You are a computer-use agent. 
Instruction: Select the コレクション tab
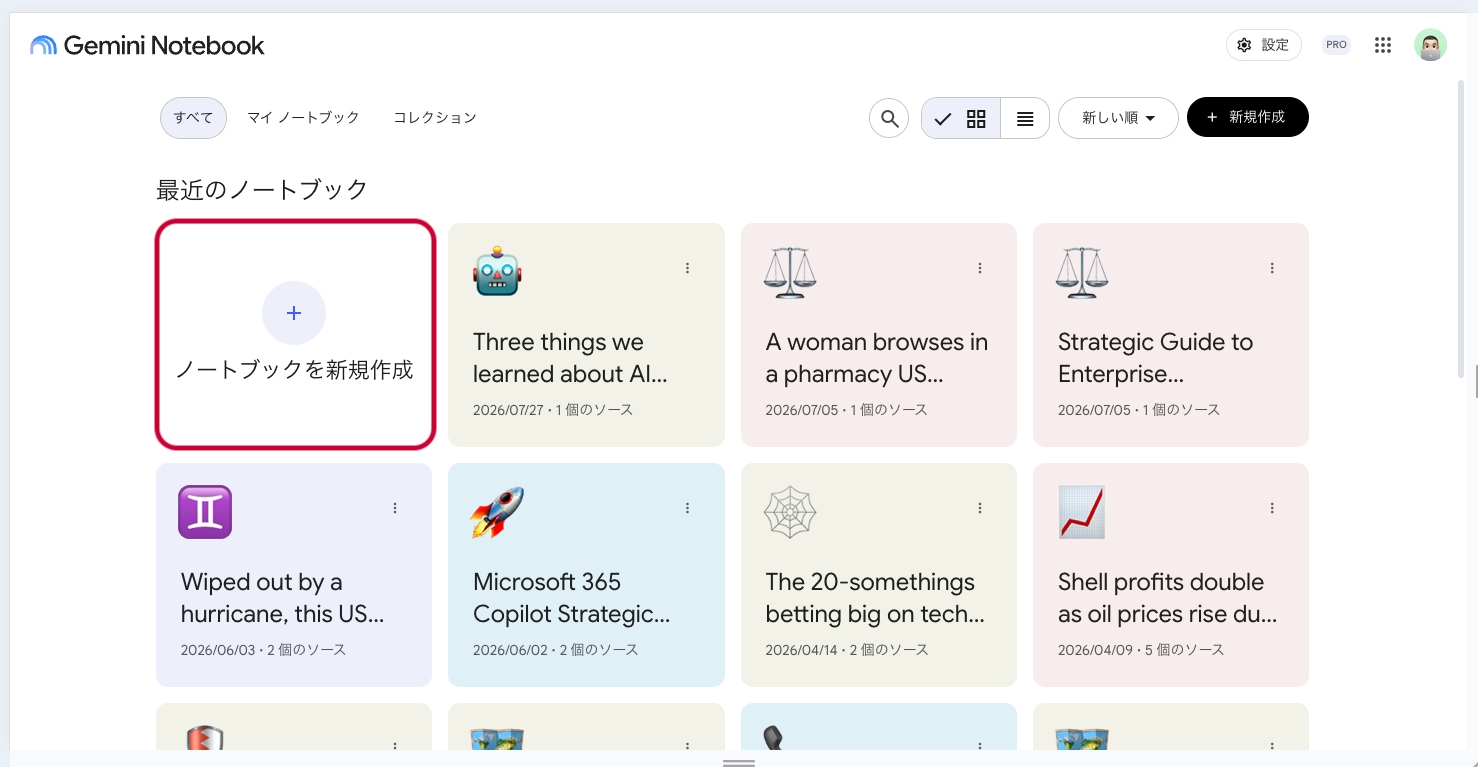coord(435,118)
